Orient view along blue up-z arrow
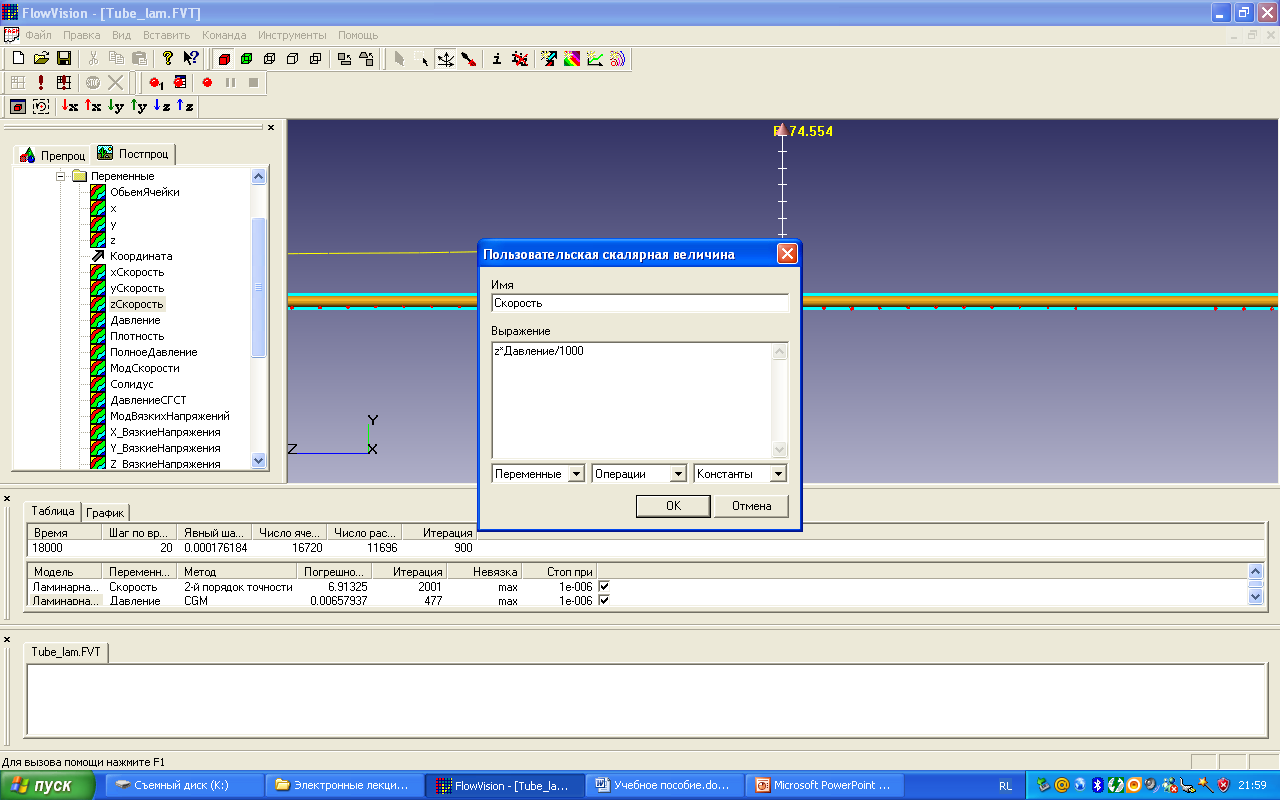 click(x=185, y=106)
